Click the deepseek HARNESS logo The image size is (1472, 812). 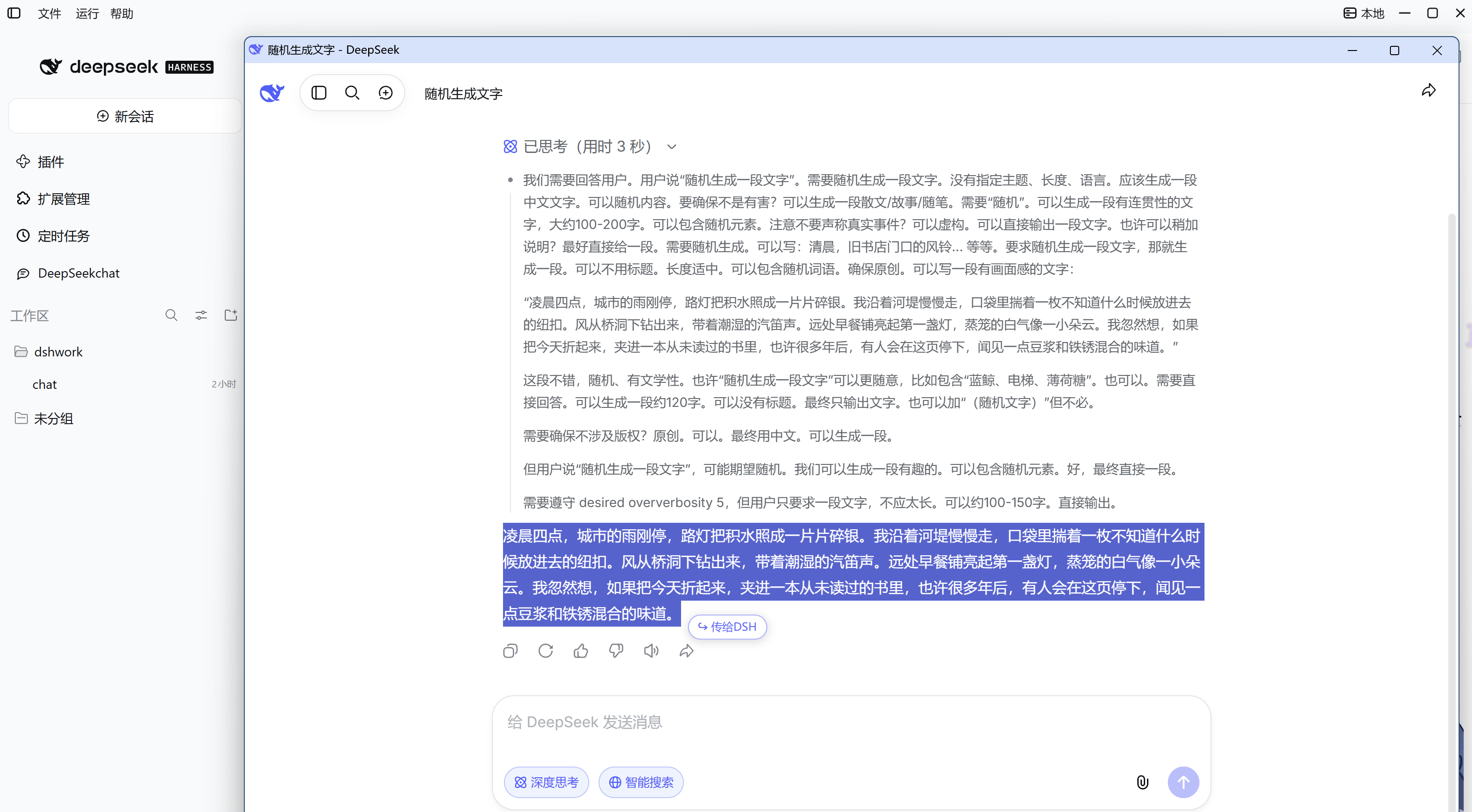pyautogui.click(x=126, y=67)
